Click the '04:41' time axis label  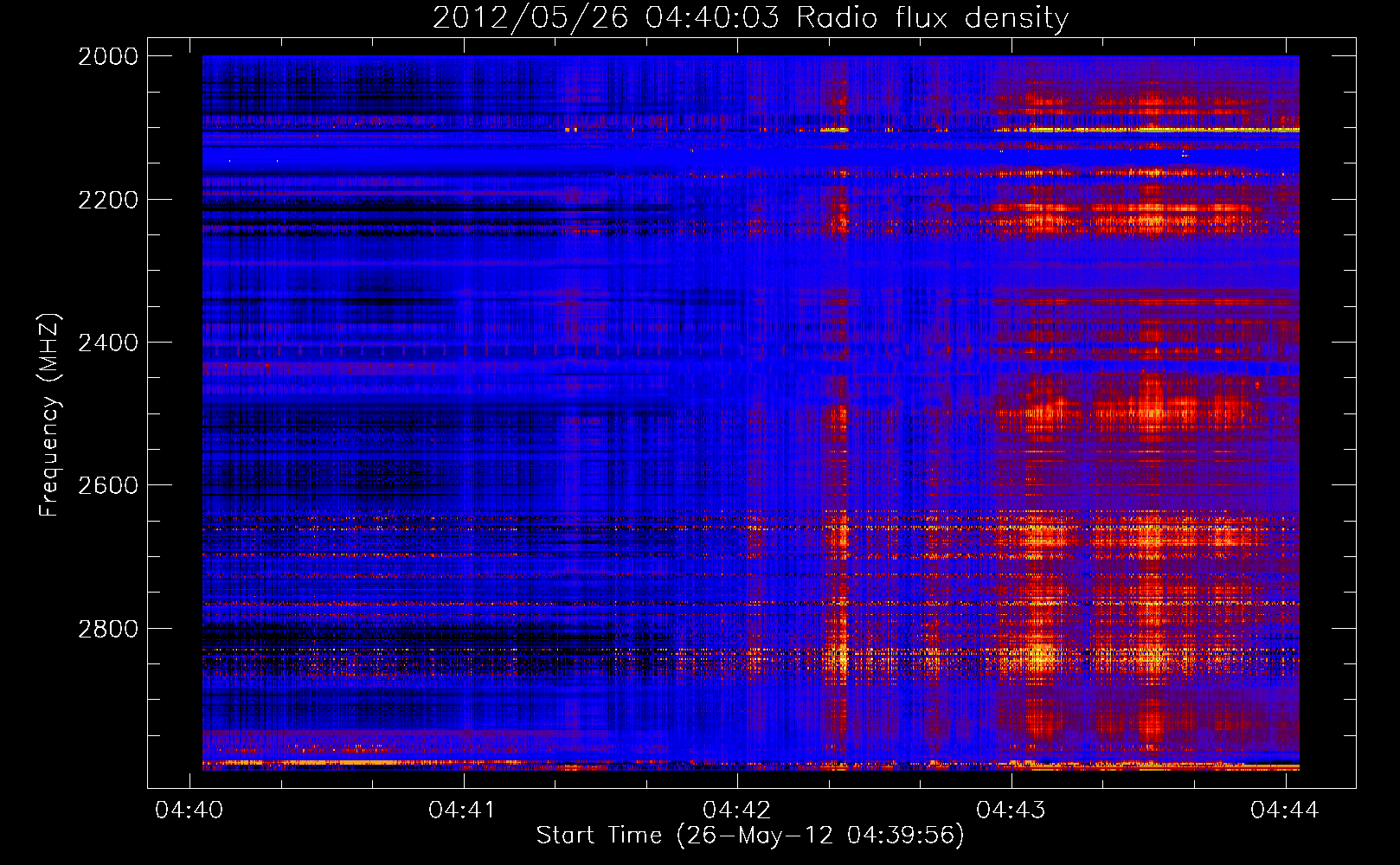pos(463,810)
